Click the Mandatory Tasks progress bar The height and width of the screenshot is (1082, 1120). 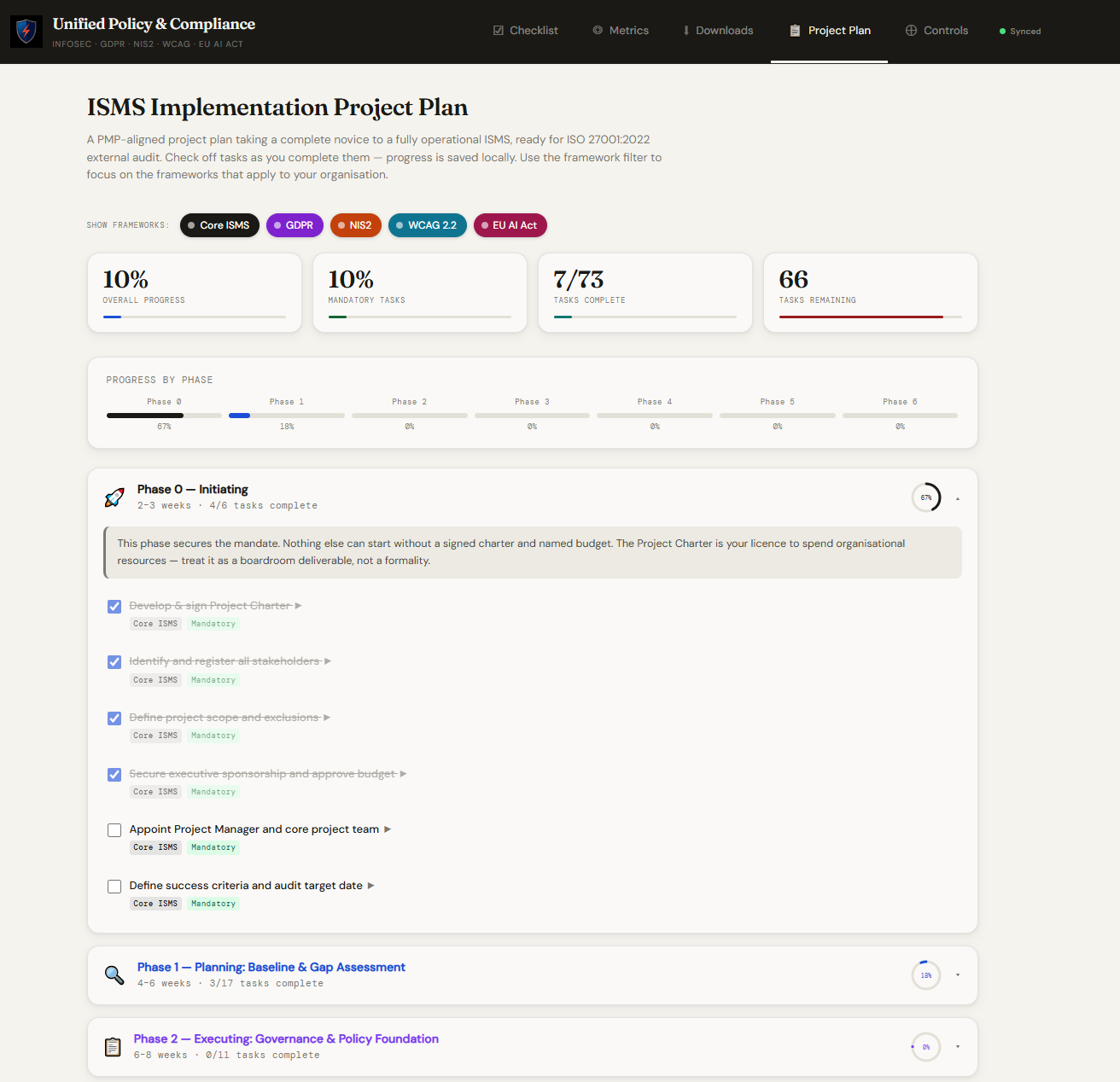(x=420, y=317)
